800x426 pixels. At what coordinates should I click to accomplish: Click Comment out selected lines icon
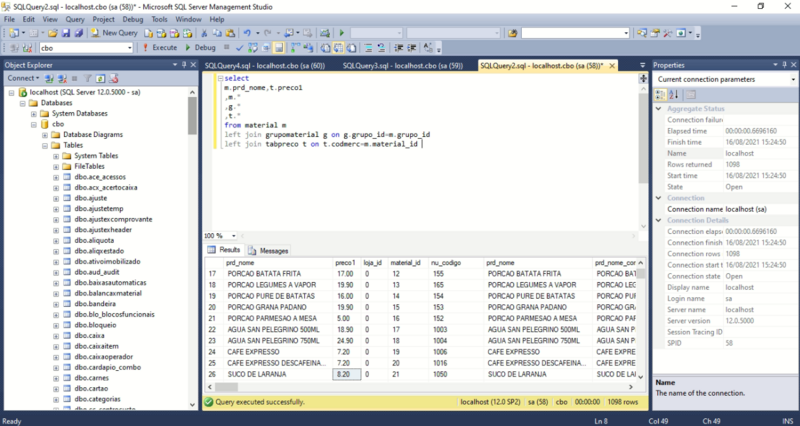coord(368,48)
